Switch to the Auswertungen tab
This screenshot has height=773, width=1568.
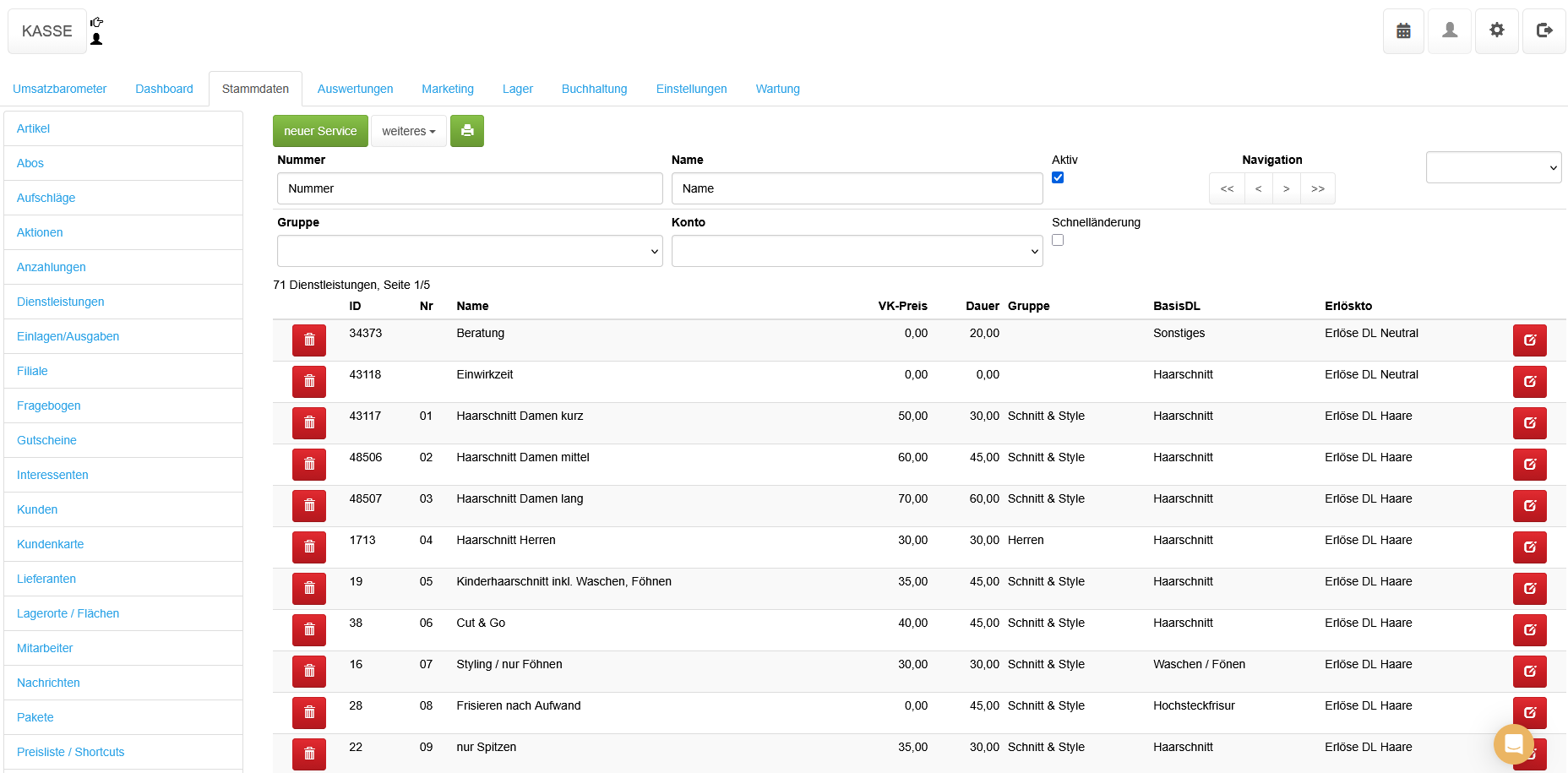click(x=355, y=89)
